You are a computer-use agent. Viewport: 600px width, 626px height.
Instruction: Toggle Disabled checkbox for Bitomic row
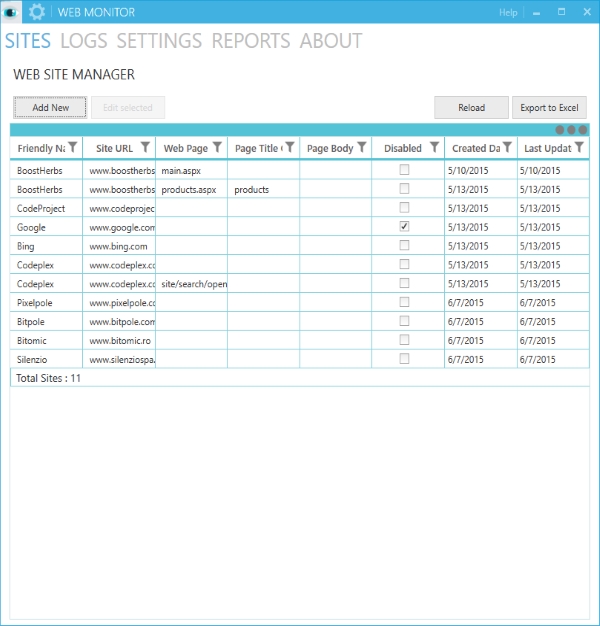coord(404,340)
